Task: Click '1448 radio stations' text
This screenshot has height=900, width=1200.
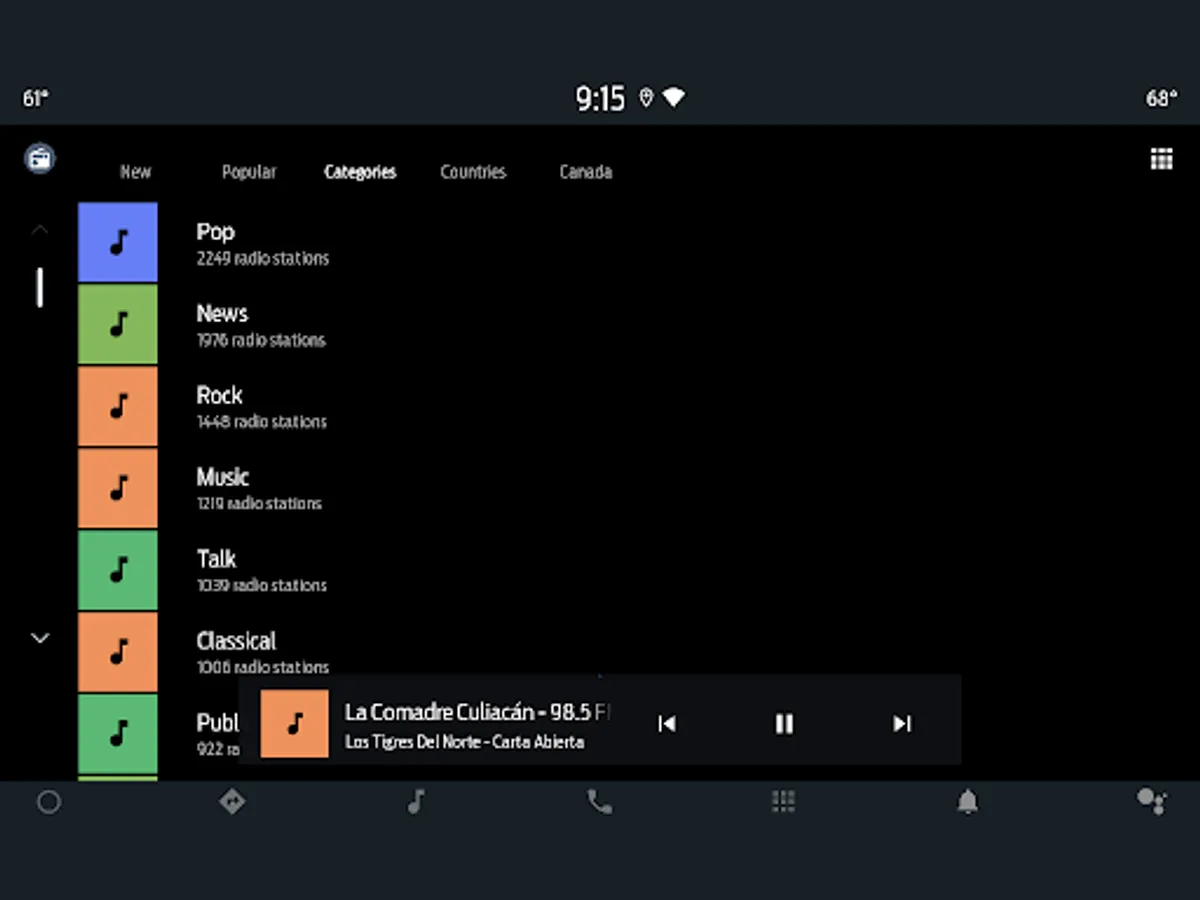Action: pos(261,423)
